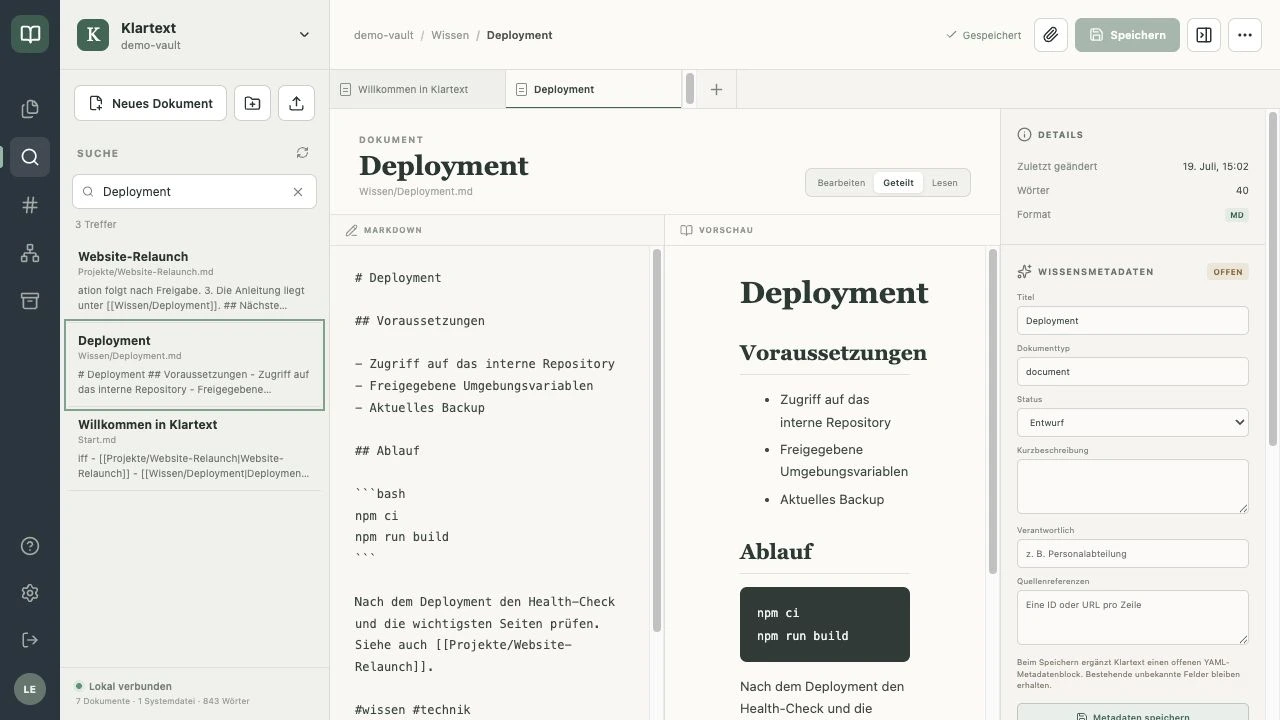Viewport: 1280px width, 720px height.
Task: Open the help question mark icon
Action: click(x=30, y=546)
